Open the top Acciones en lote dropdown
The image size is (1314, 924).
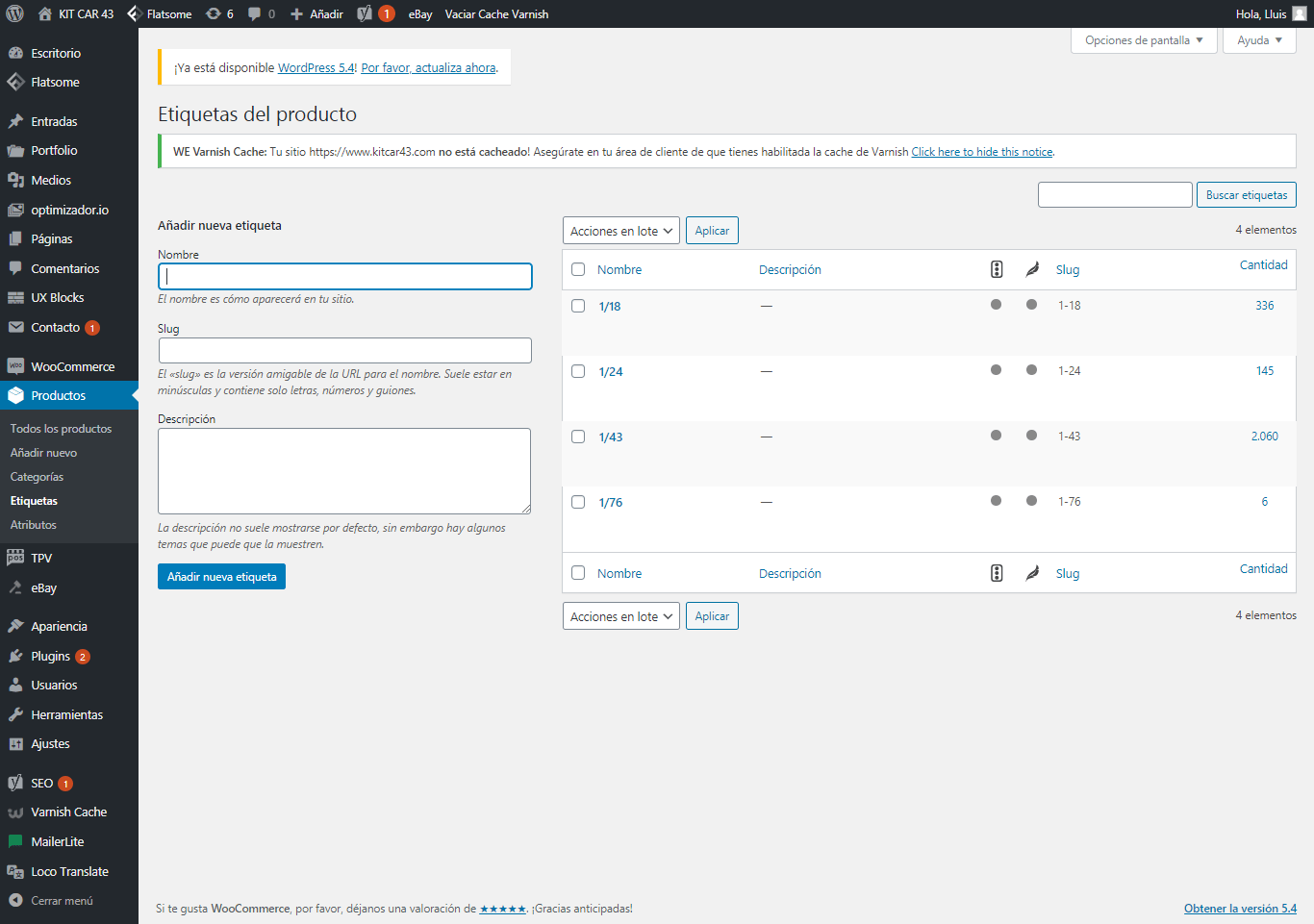click(621, 231)
